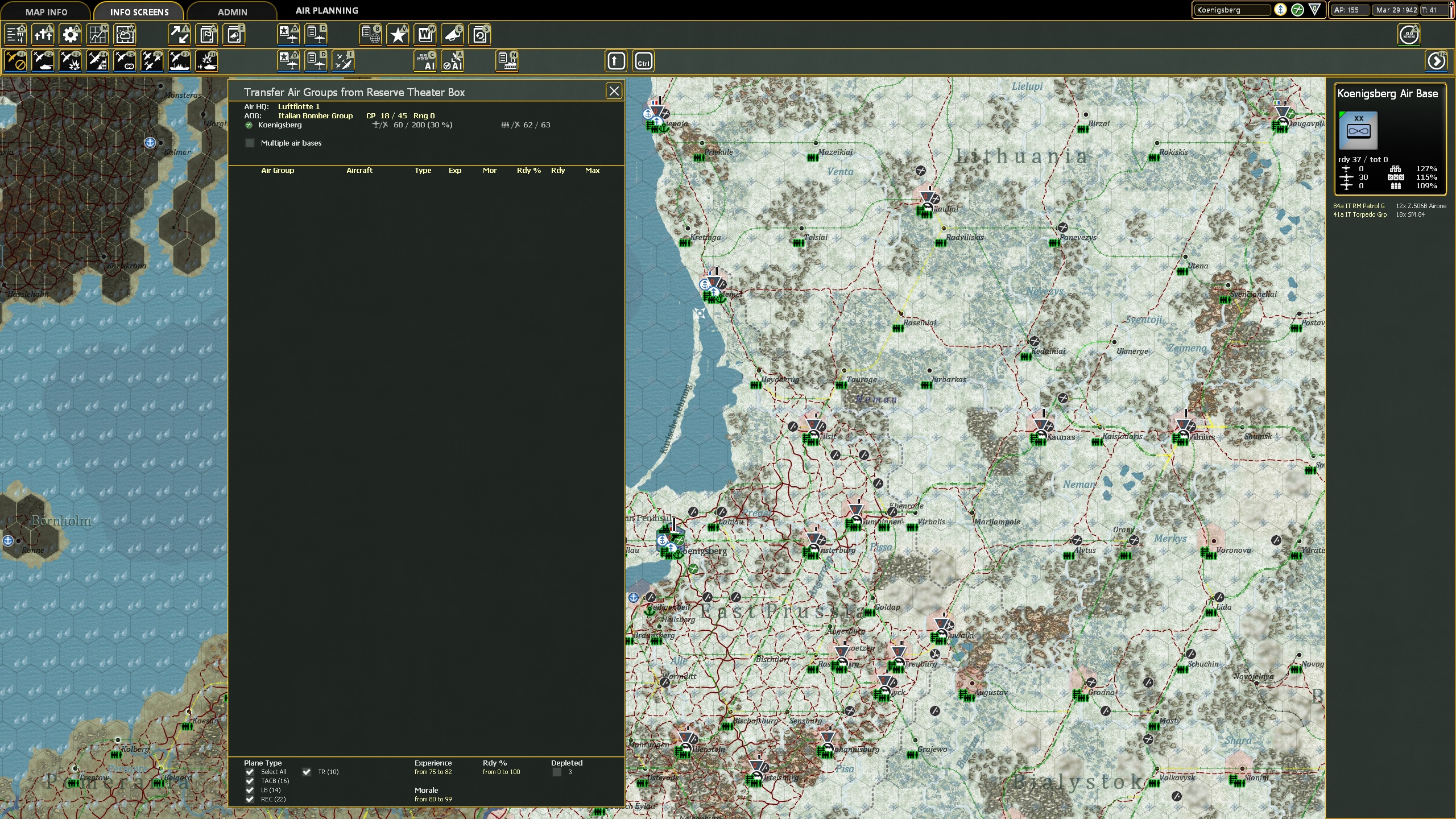Click the Italian Bomber Group AOG link
Image resolution: width=1456 pixels, height=819 pixels.
pyautogui.click(x=315, y=115)
